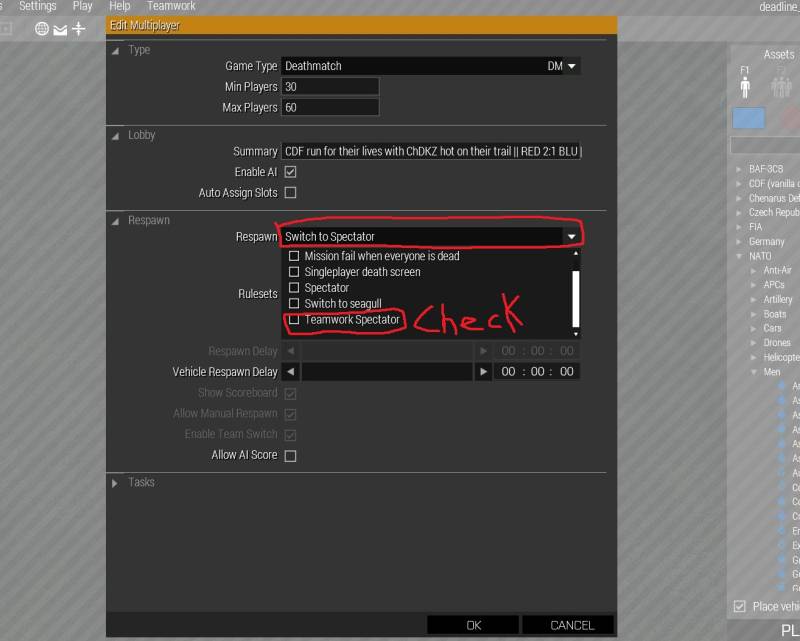Screen dimensions: 800x641
Task: Choose the BLUFOR blue side swatch
Action: 748,118
